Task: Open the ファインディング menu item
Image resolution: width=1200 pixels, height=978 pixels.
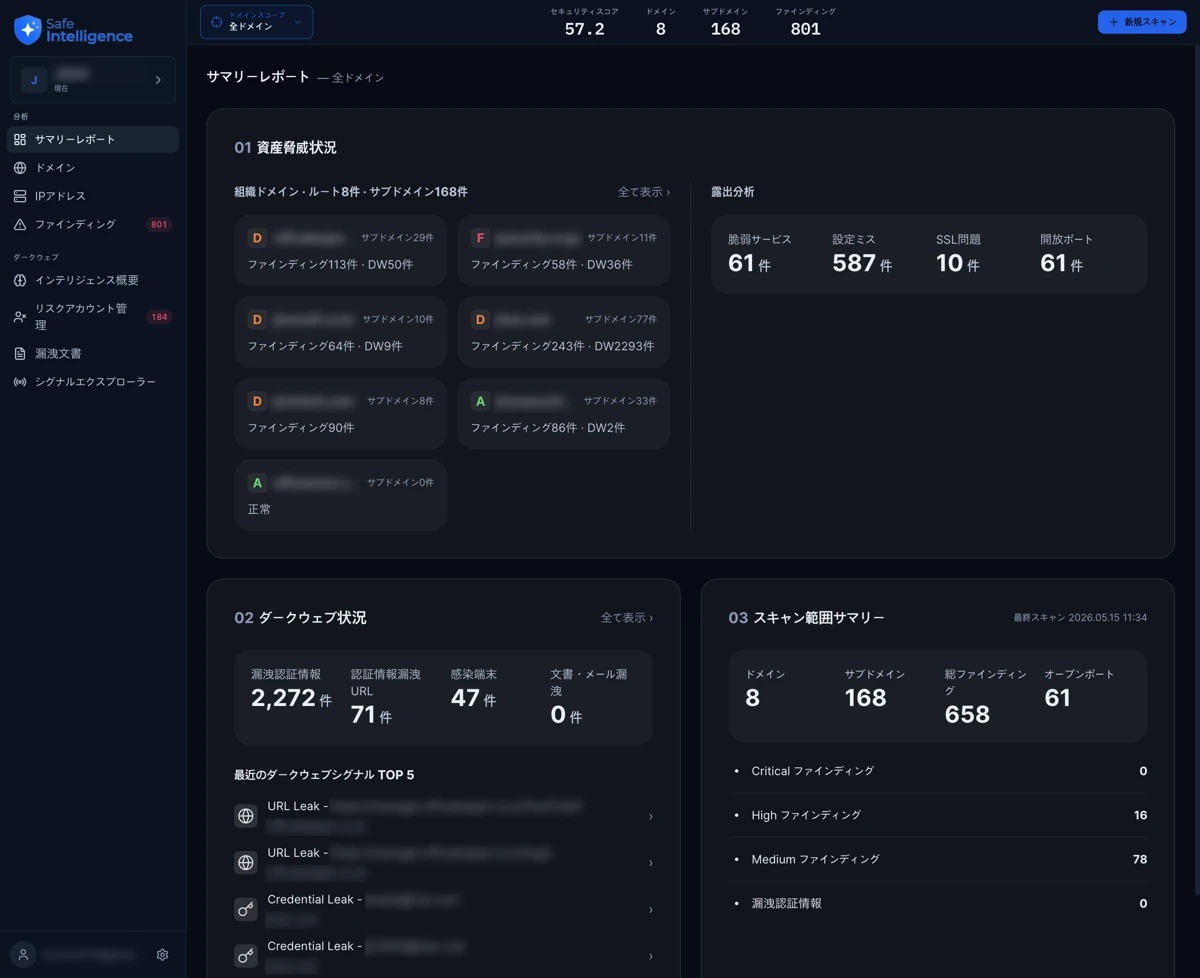Action: tap(93, 225)
